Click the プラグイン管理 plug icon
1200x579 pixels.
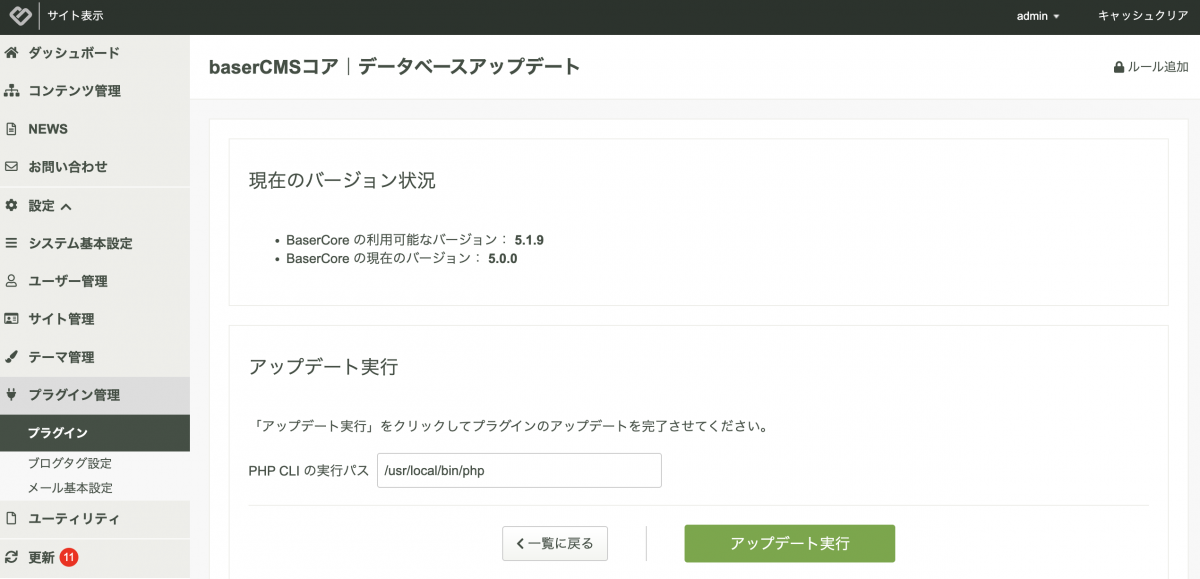12,395
